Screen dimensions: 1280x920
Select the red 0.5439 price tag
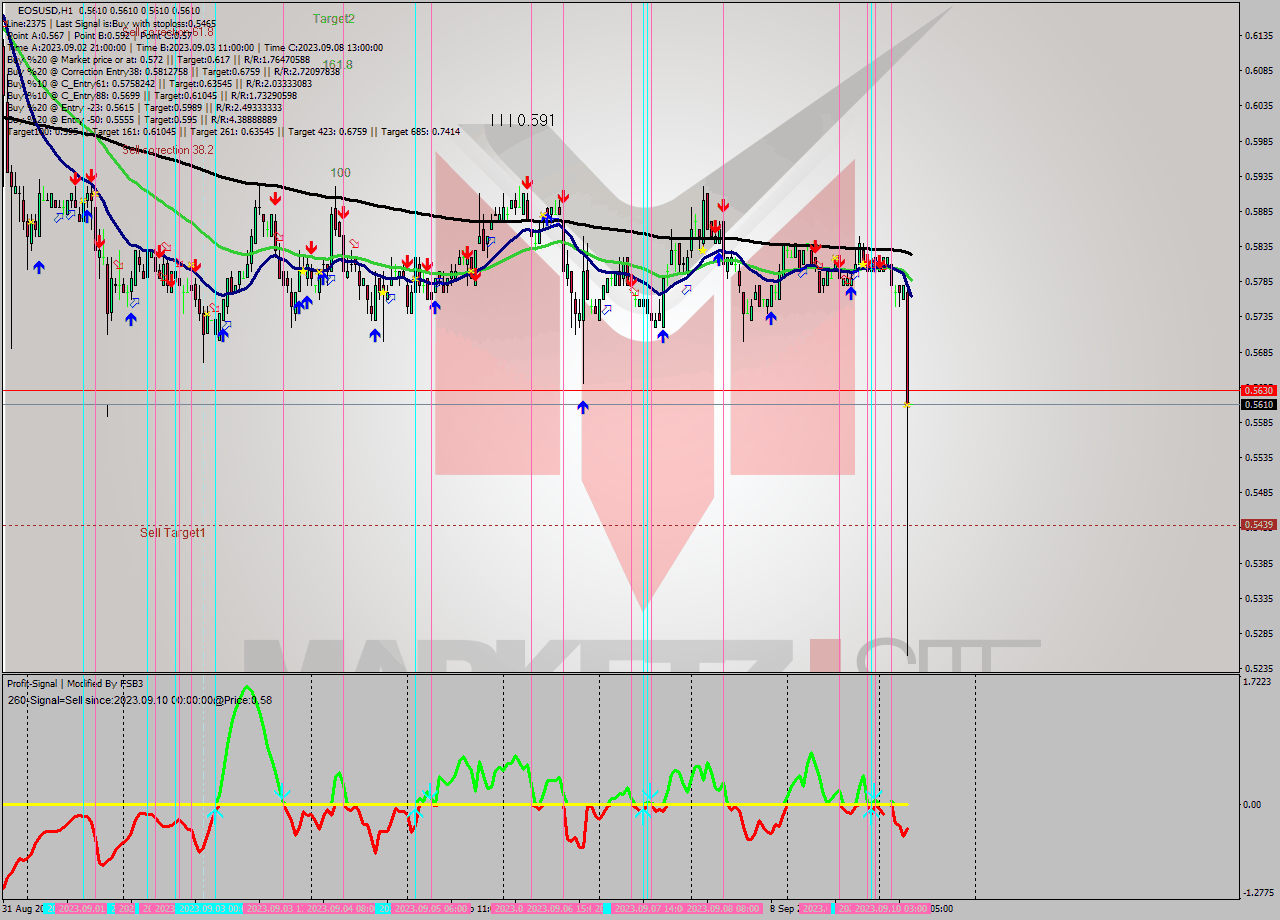(1257, 524)
